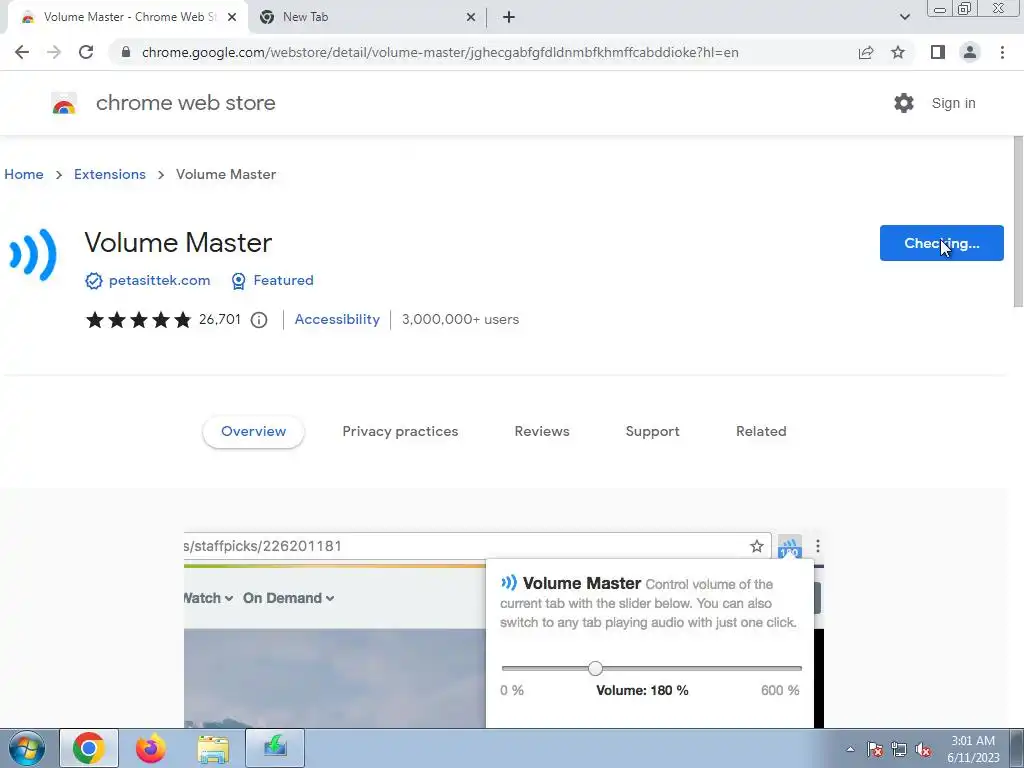Open a new tab with the plus icon
This screenshot has height=768, width=1024.
click(x=509, y=17)
